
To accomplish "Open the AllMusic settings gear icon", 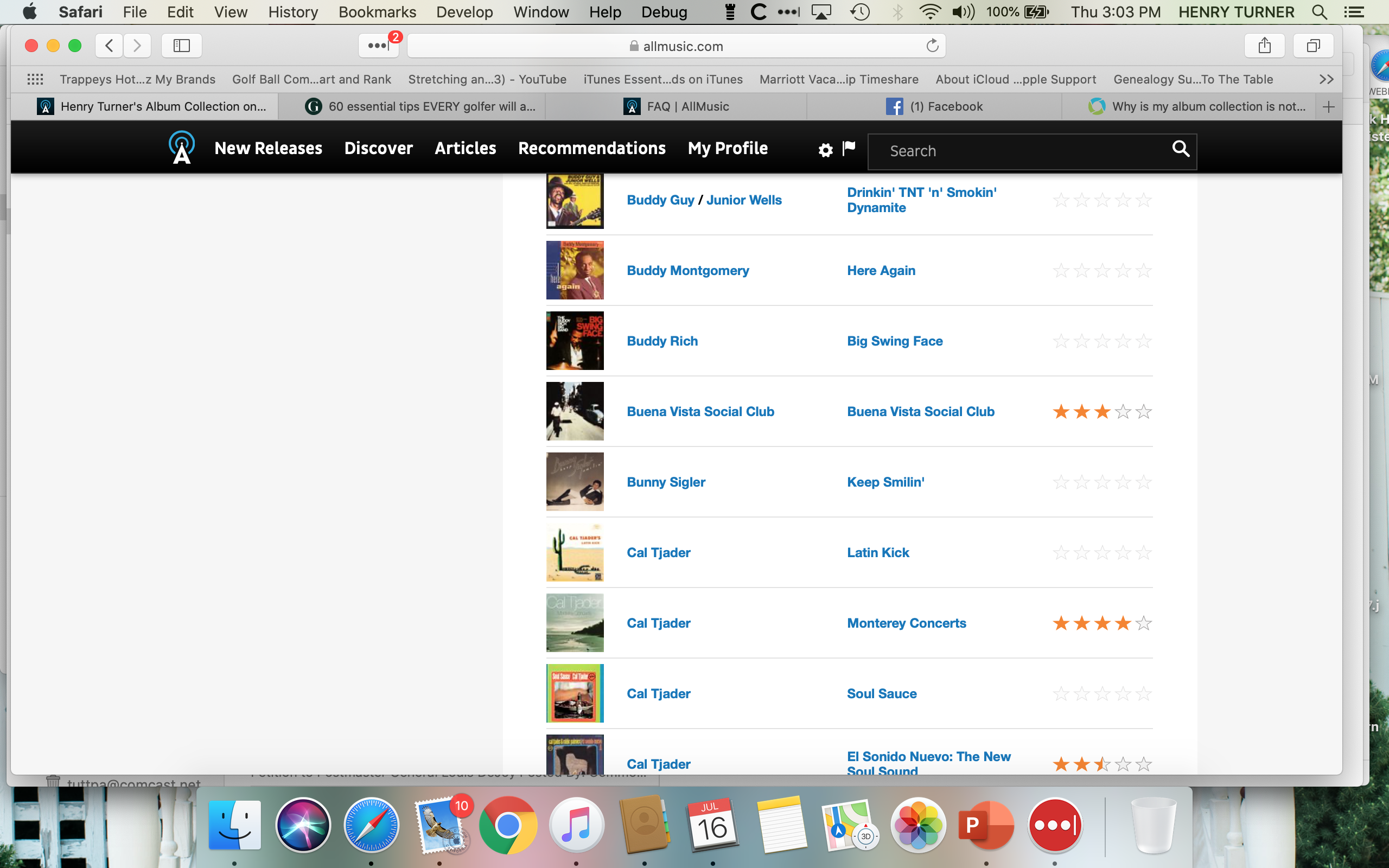I will 825,150.
